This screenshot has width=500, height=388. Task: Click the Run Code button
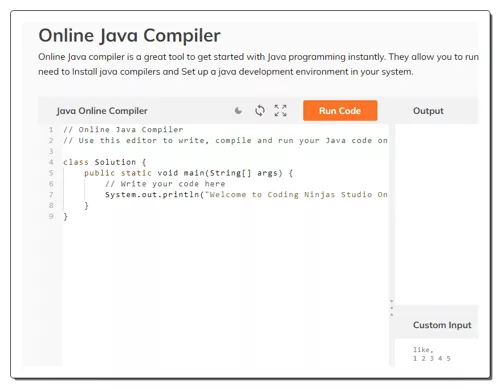pyautogui.click(x=340, y=110)
